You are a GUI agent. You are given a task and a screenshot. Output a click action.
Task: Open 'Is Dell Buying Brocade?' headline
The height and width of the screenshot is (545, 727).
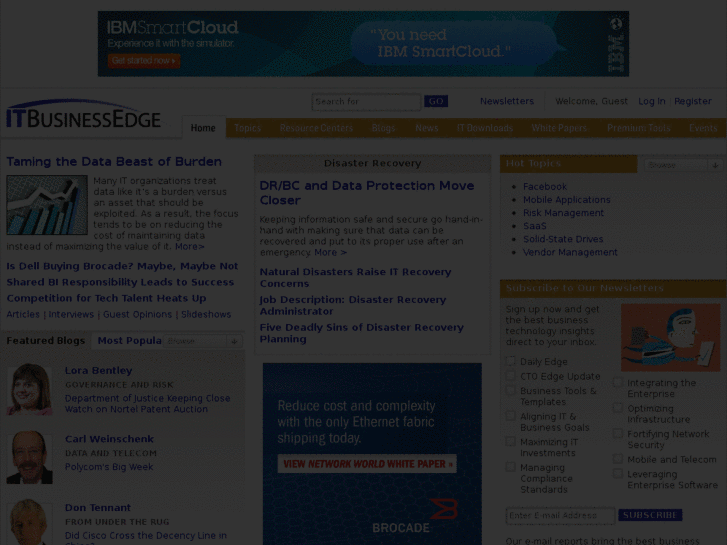tap(122, 266)
